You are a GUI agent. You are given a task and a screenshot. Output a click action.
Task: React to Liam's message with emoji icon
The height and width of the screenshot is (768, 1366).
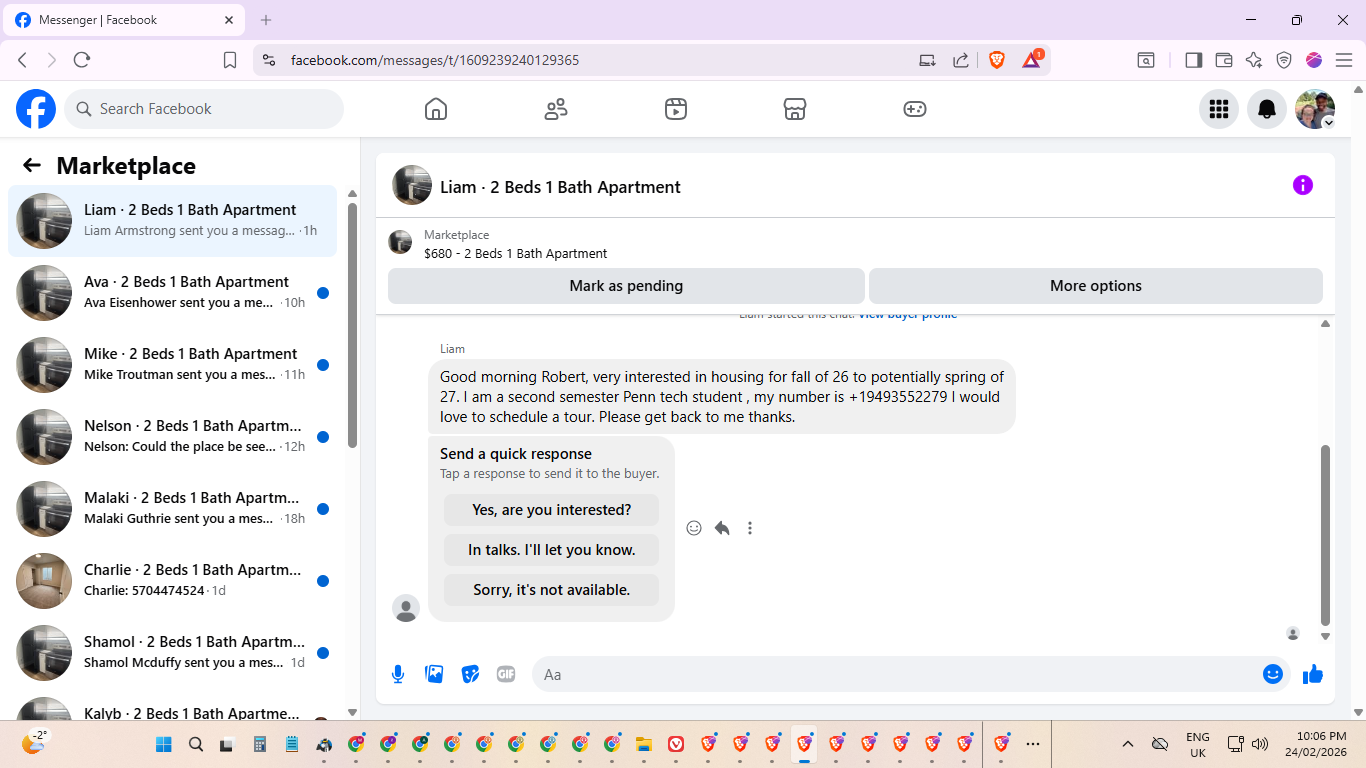694,528
